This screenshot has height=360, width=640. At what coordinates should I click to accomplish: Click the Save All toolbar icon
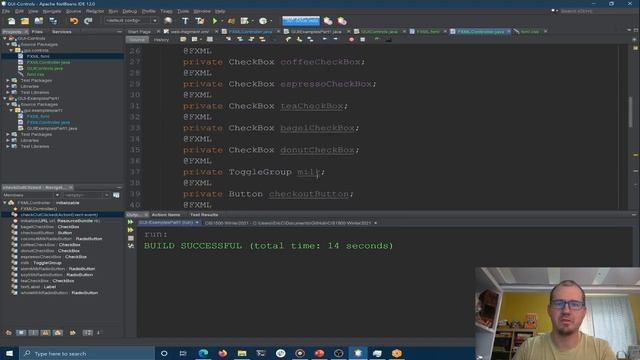(x=53, y=21)
